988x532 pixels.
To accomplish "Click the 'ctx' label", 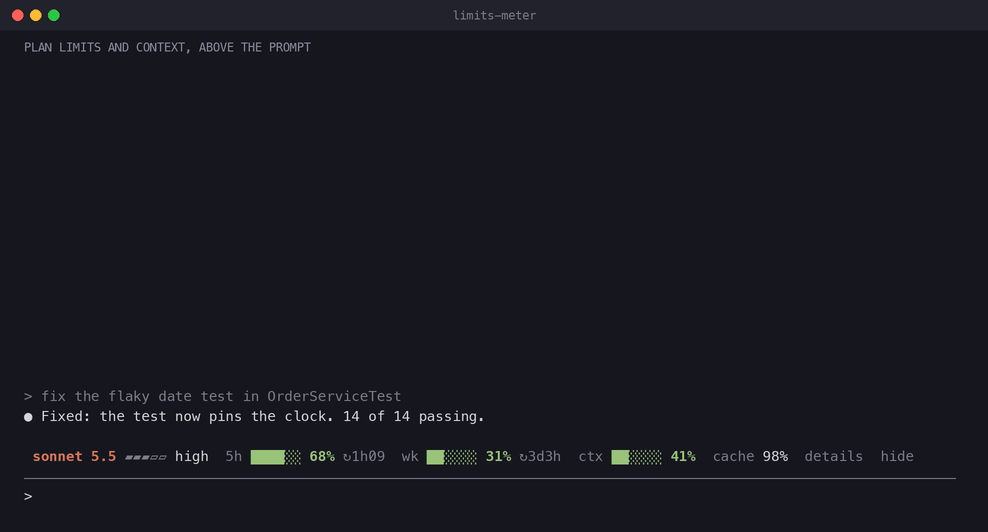I will point(590,456).
